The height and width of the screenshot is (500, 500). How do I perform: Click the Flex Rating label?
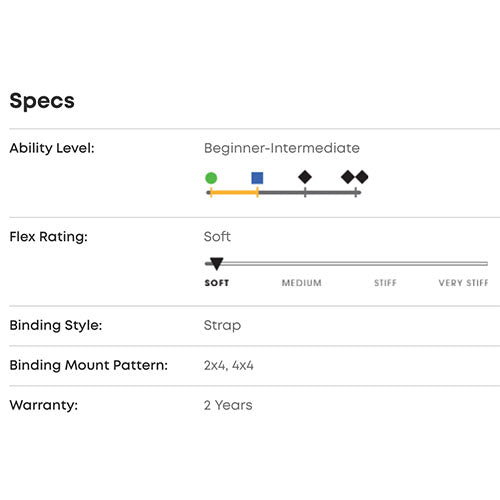pos(49,237)
